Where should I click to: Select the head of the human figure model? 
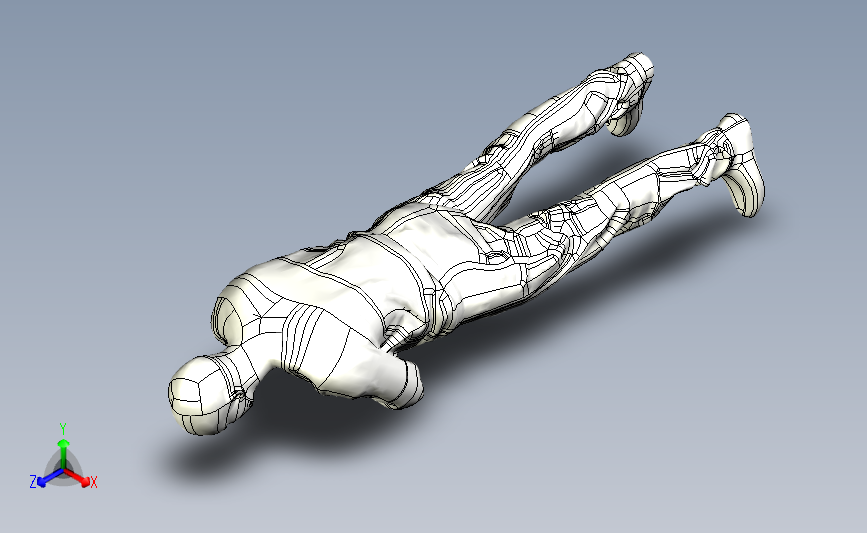point(202,395)
